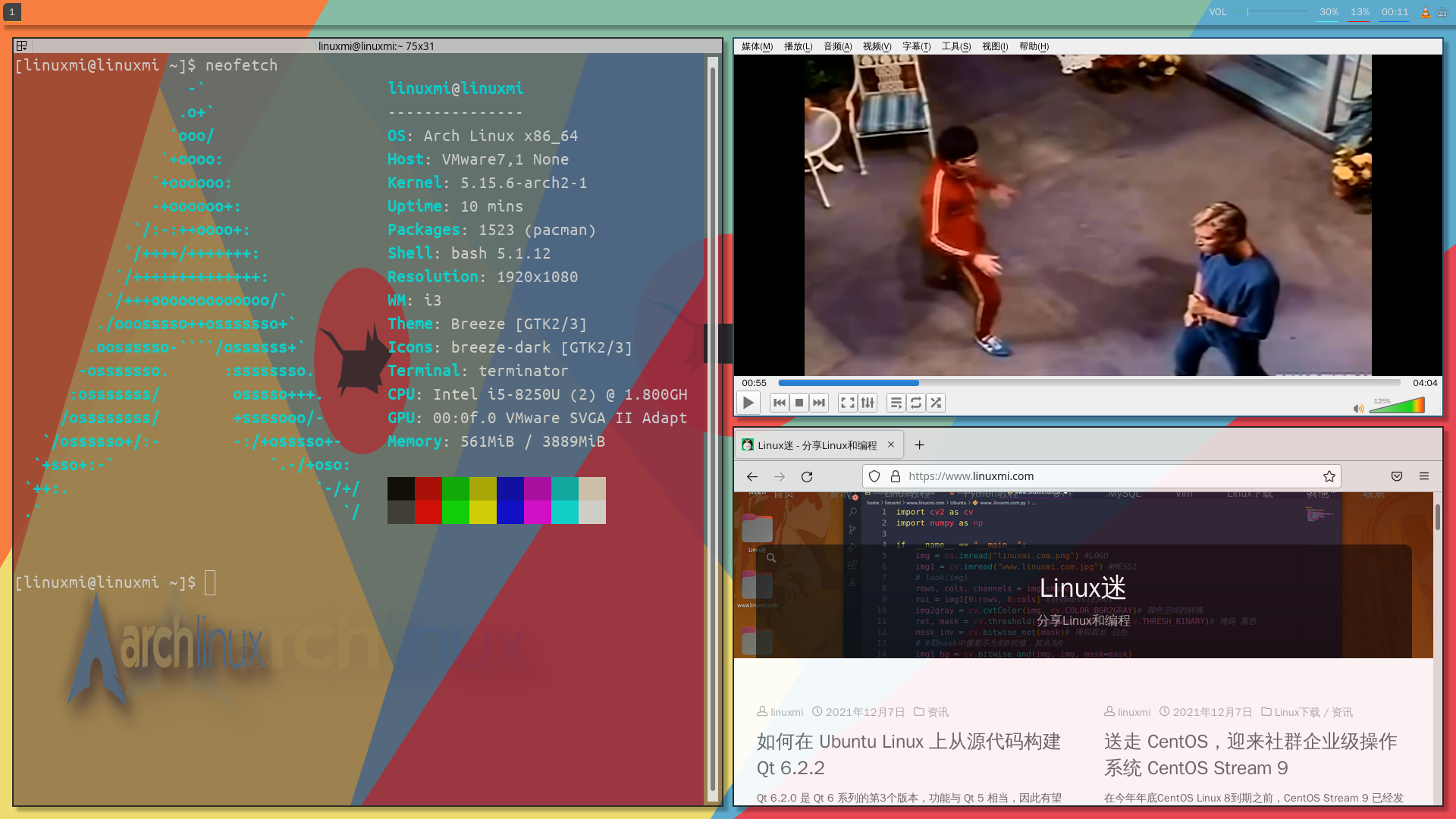Seek within VLC playback progress bar
This screenshot has height=819, width=1456.
tap(1089, 383)
